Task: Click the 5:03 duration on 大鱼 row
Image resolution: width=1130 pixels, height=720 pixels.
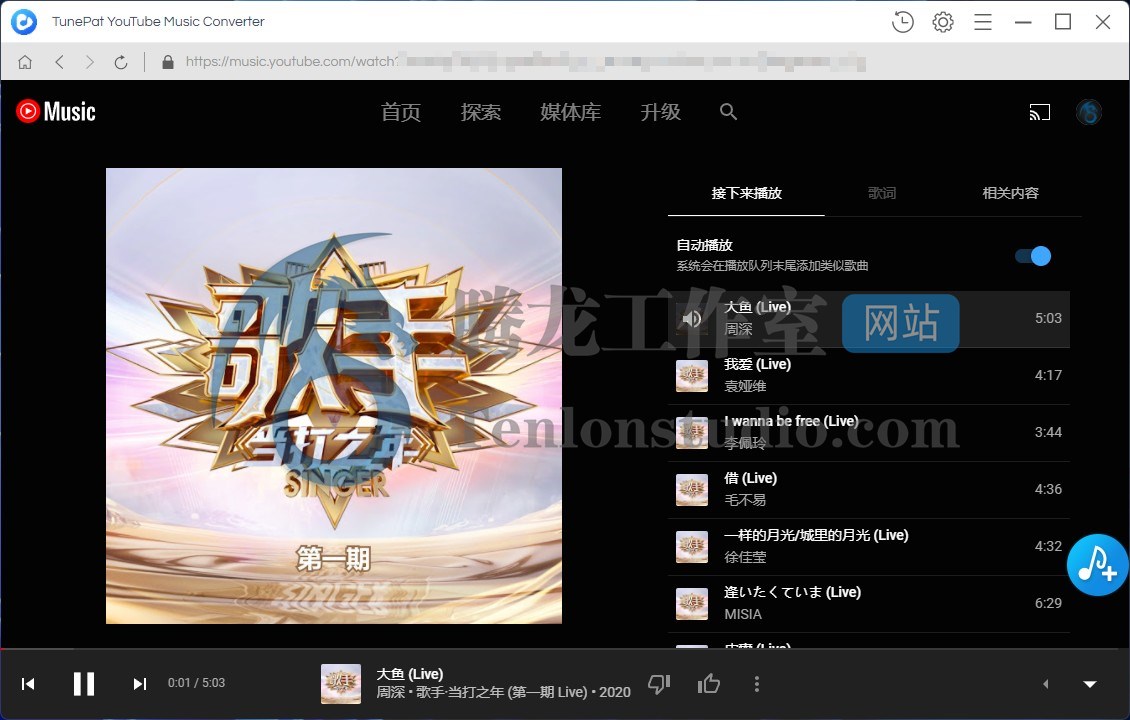Action: [1048, 319]
